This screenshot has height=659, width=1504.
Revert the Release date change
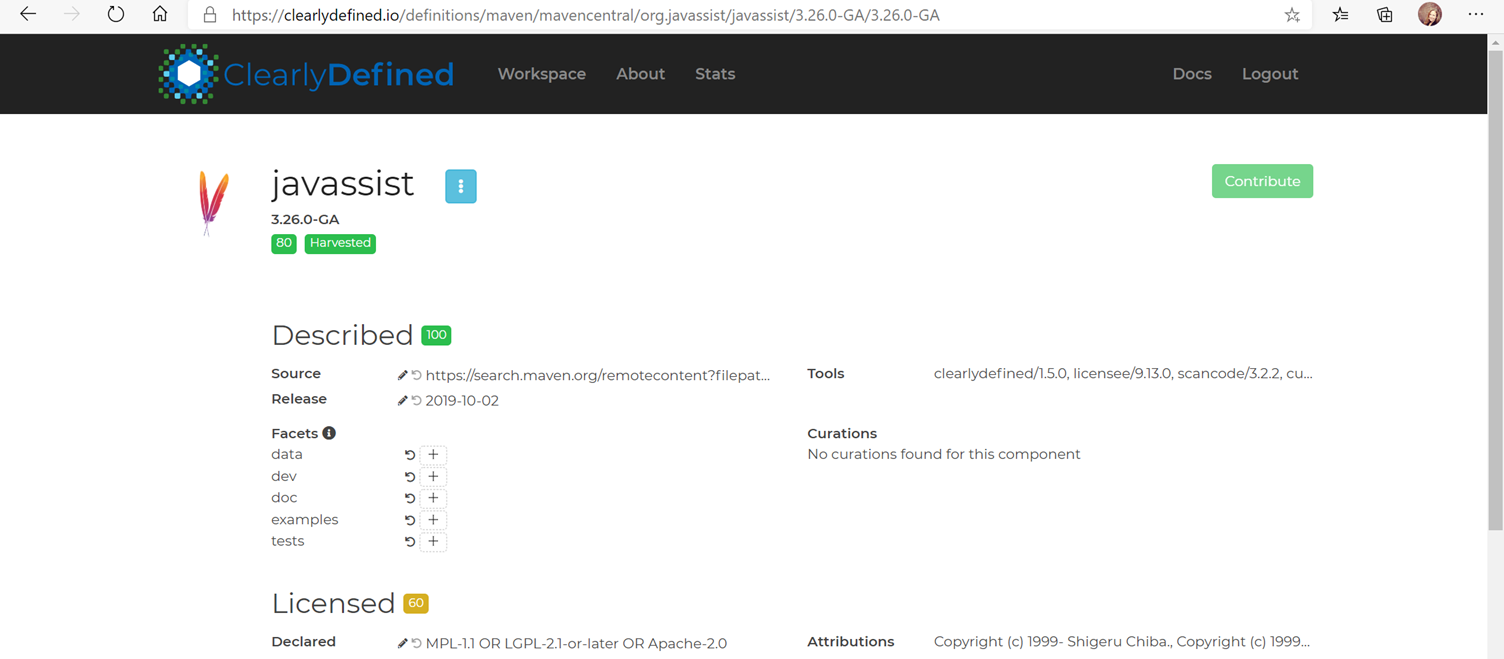point(417,400)
